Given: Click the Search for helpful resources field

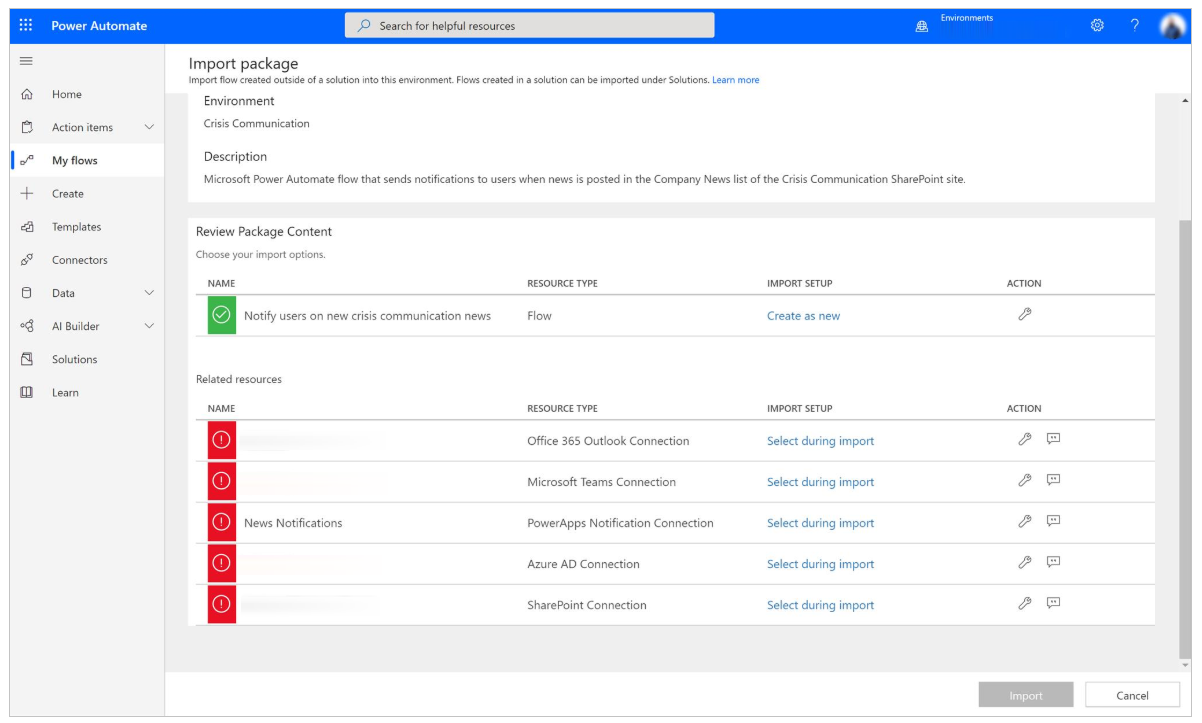Looking at the screenshot, I should (530, 26).
